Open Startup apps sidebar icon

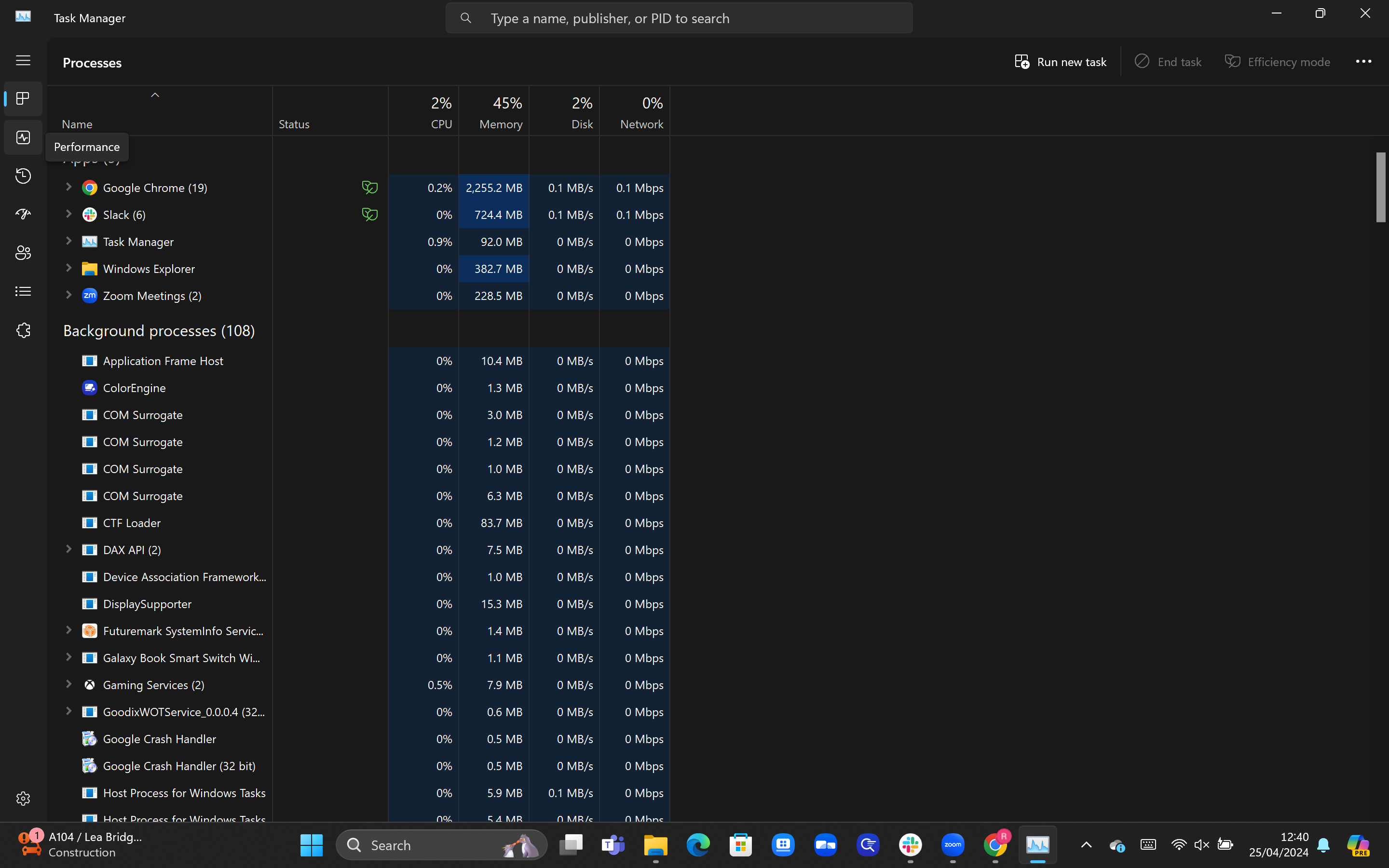click(x=23, y=214)
